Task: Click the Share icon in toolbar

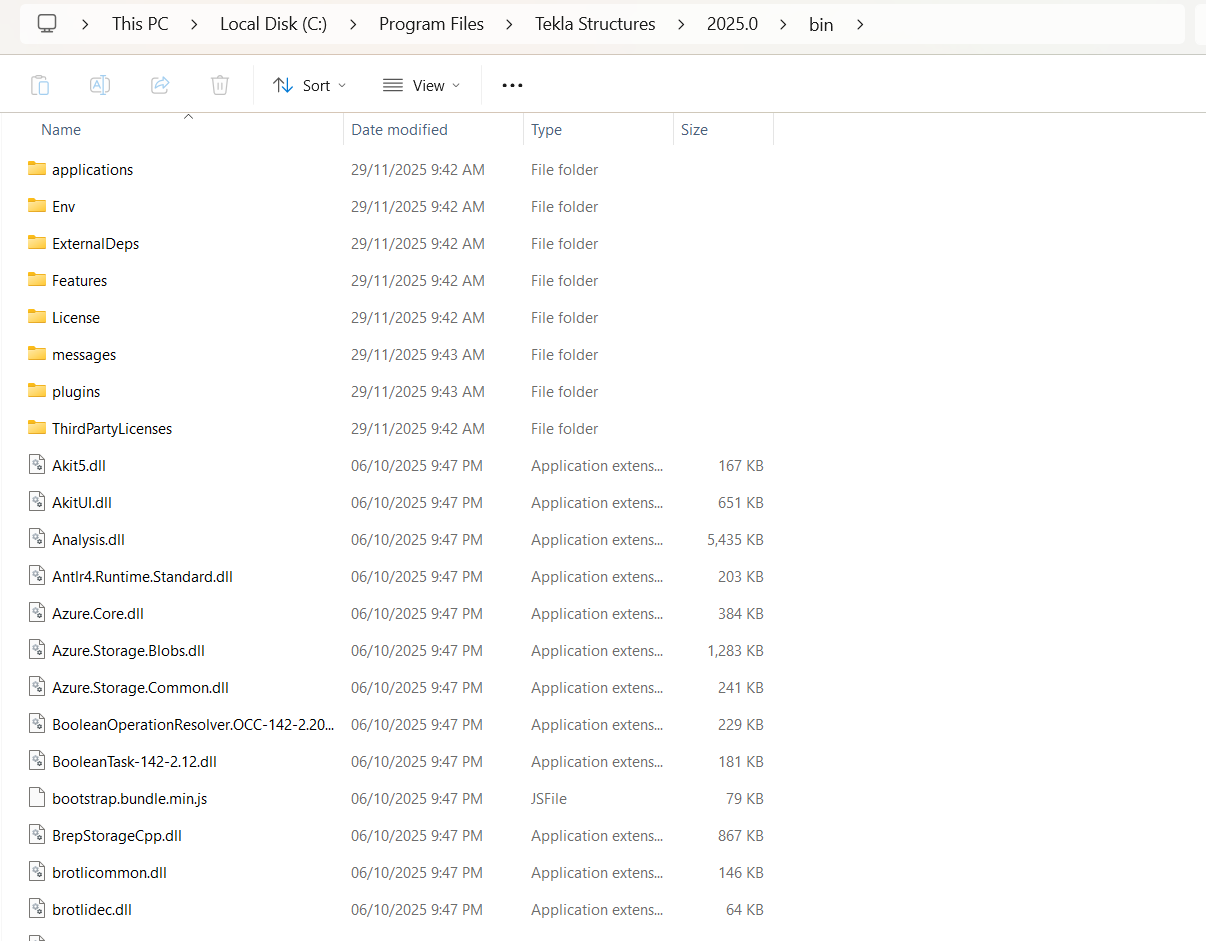Action: [160, 85]
